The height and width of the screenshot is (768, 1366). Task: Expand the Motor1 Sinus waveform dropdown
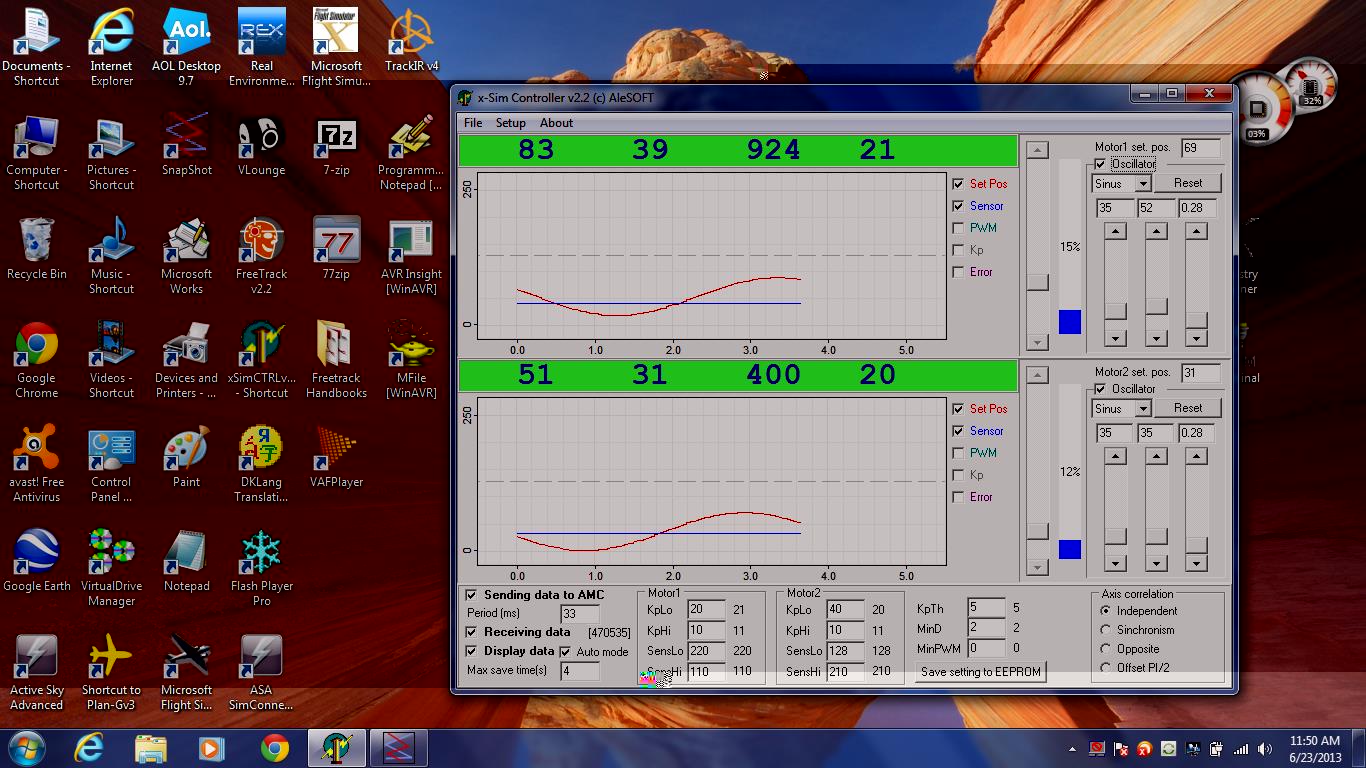[1142, 184]
